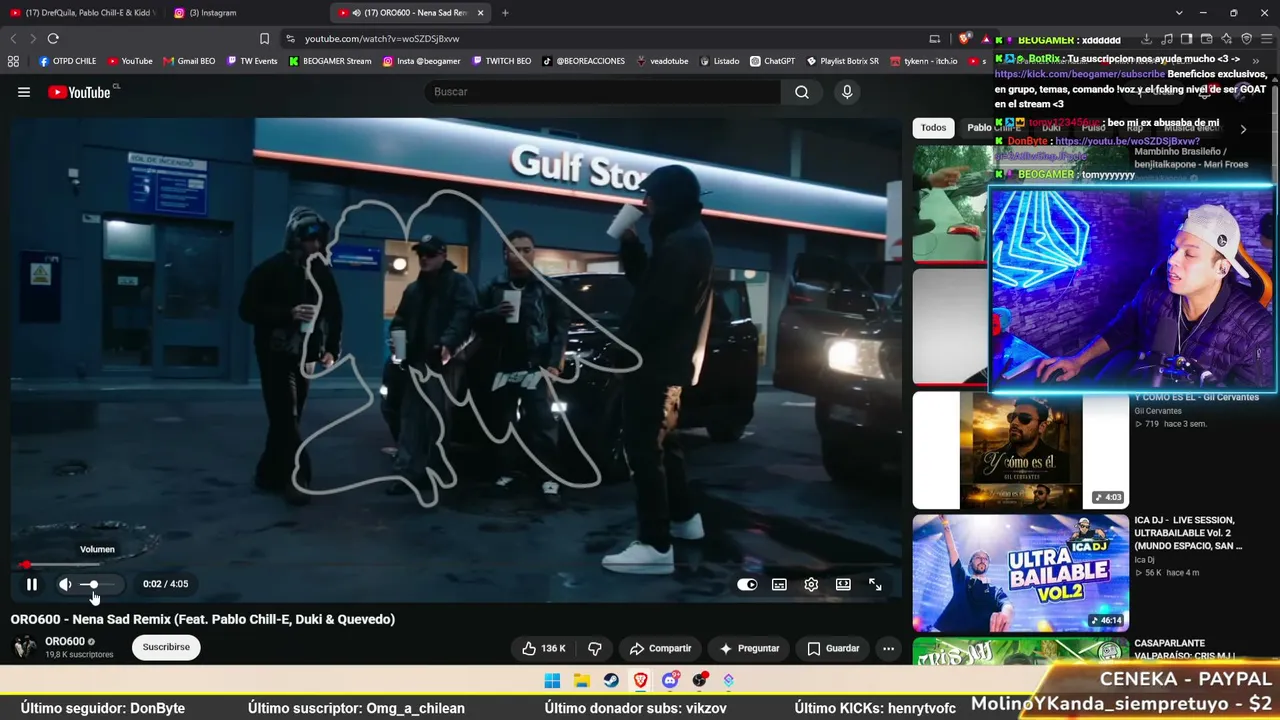Open the Listado bookmark
Image resolution: width=1280 pixels, height=720 pixels.
point(719,61)
